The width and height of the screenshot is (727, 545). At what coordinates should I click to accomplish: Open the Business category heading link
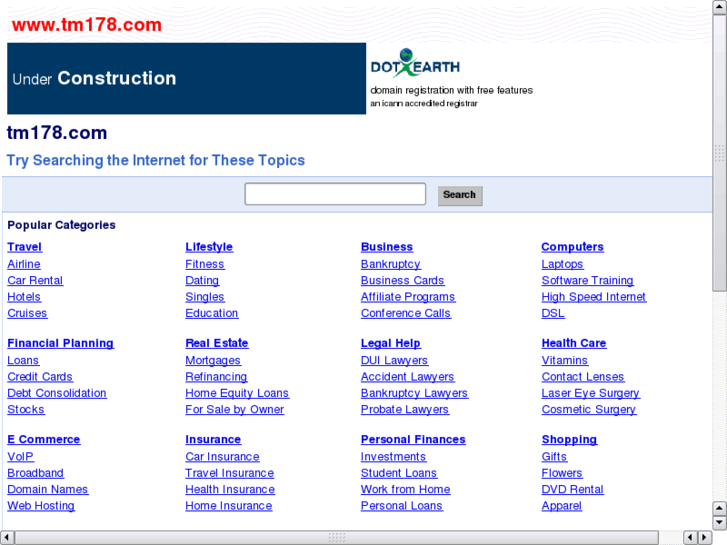[387, 247]
